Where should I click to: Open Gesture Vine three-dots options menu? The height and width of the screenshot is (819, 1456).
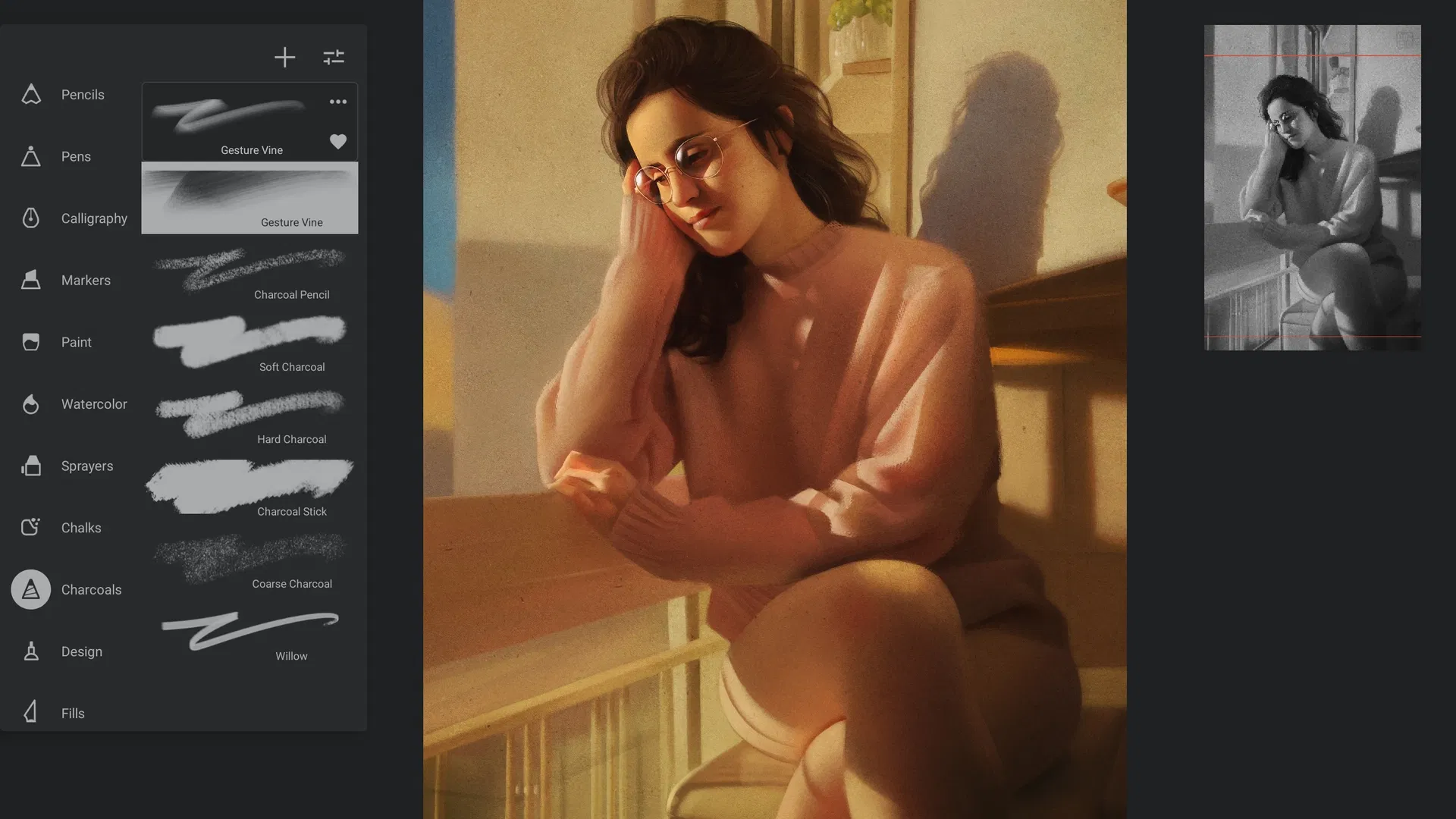point(338,102)
